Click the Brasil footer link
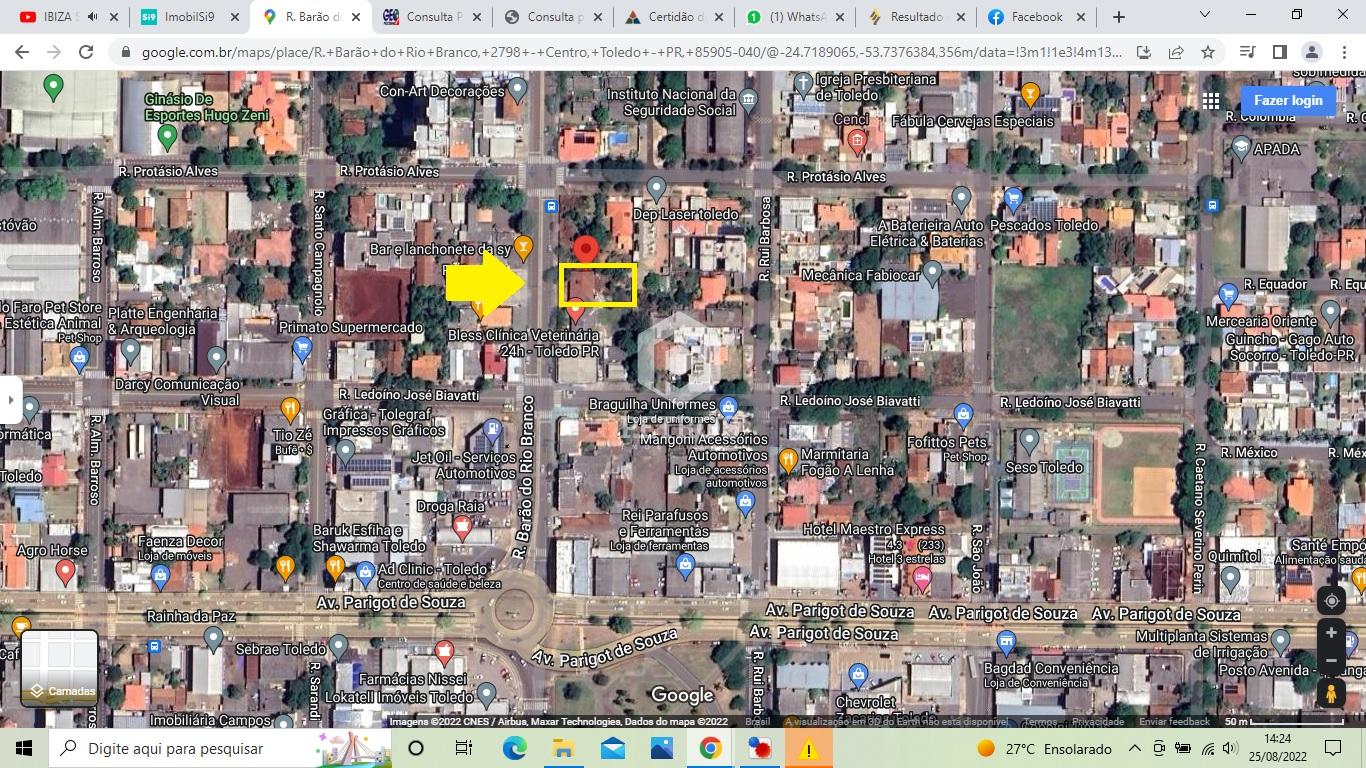Viewport: 1366px width, 768px height. coord(757,722)
